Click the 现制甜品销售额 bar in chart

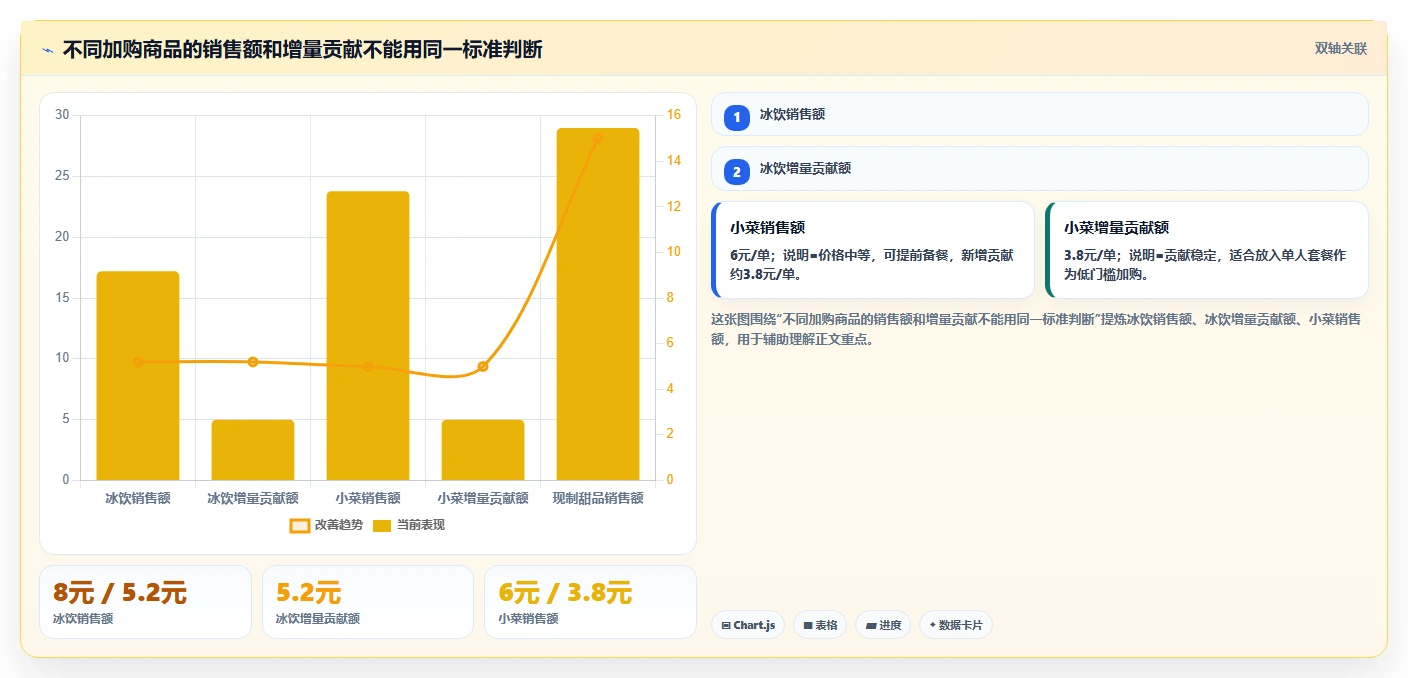click(598, 304)
